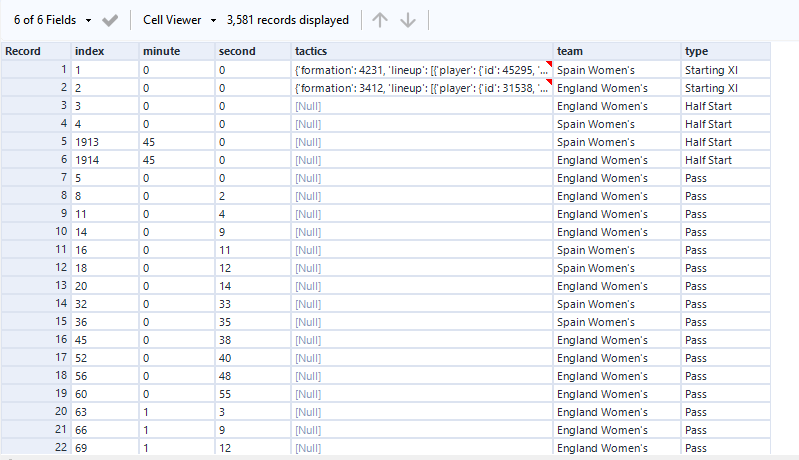Click the up arrow navigation icon
The width and height of the screenshot is (799, 460).
click(380, 20)
